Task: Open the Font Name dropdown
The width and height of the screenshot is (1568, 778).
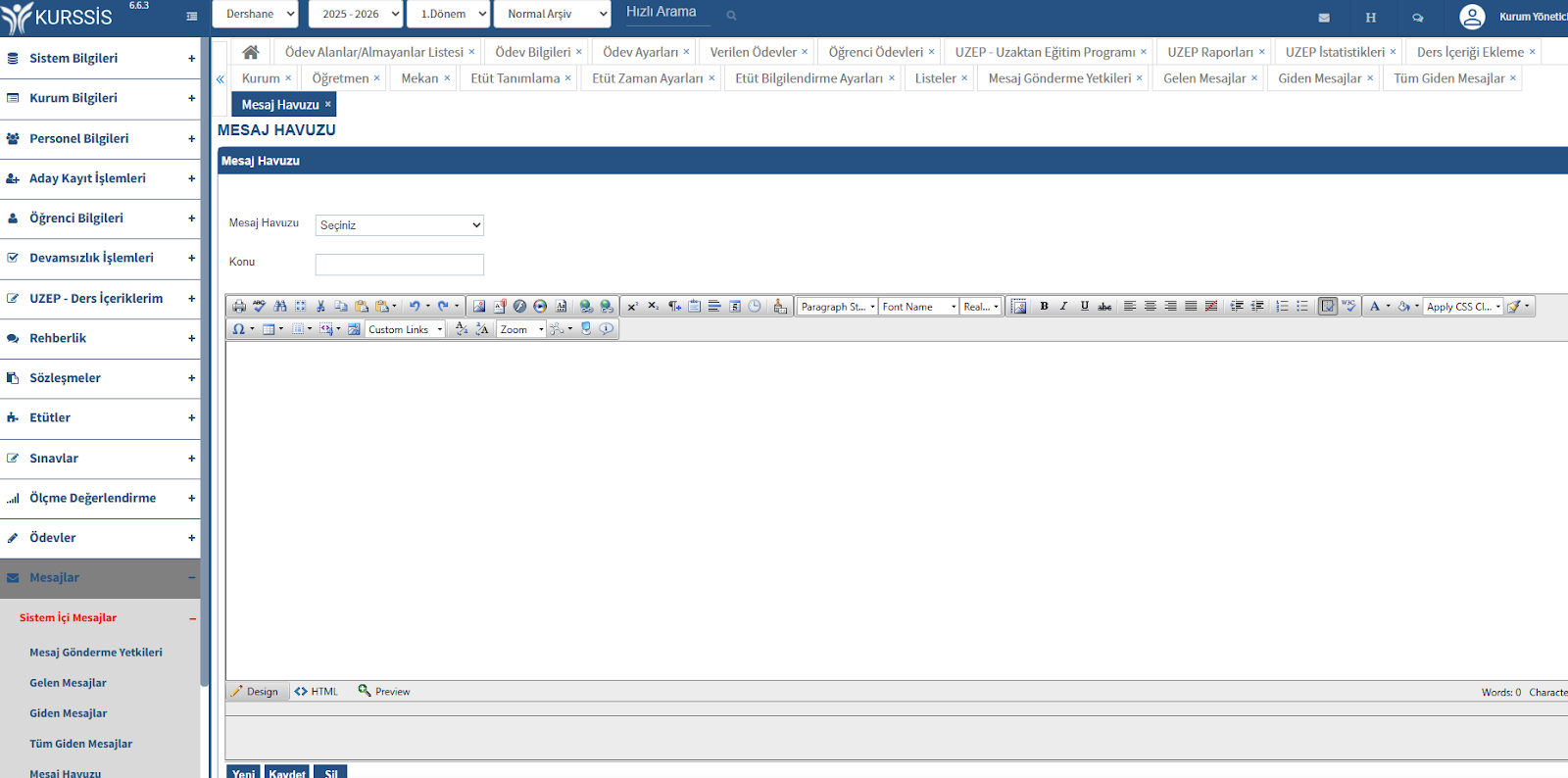Action: [918, 307]
